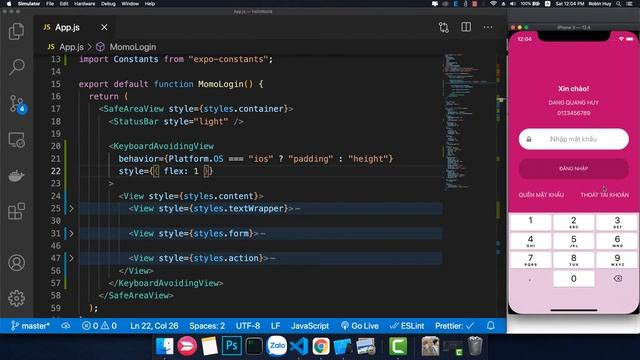Open Google Chrome from the Dock
Screen dimensions: 640x360
tap(321, 346)
